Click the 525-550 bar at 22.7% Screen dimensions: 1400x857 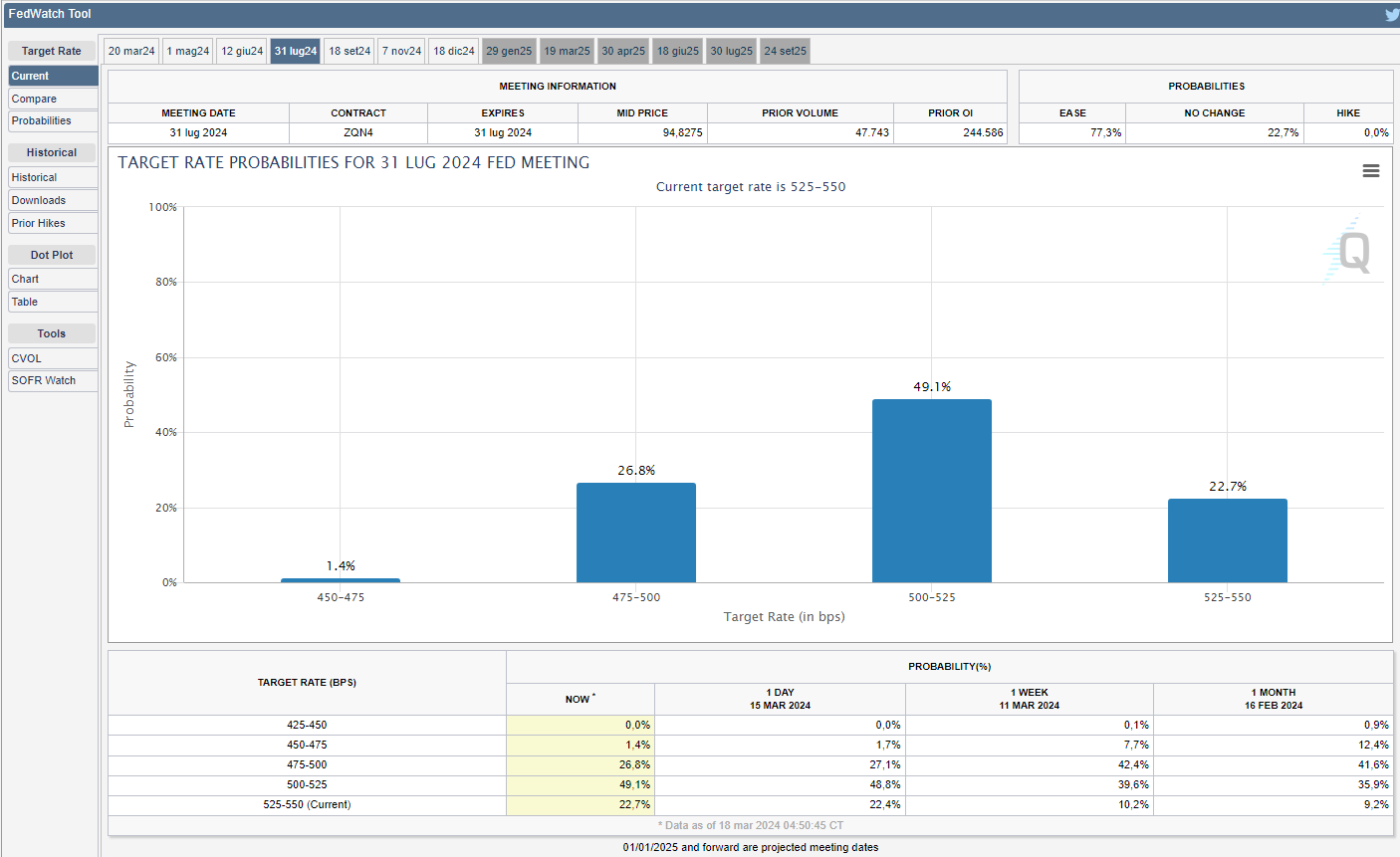(1227, 540)
